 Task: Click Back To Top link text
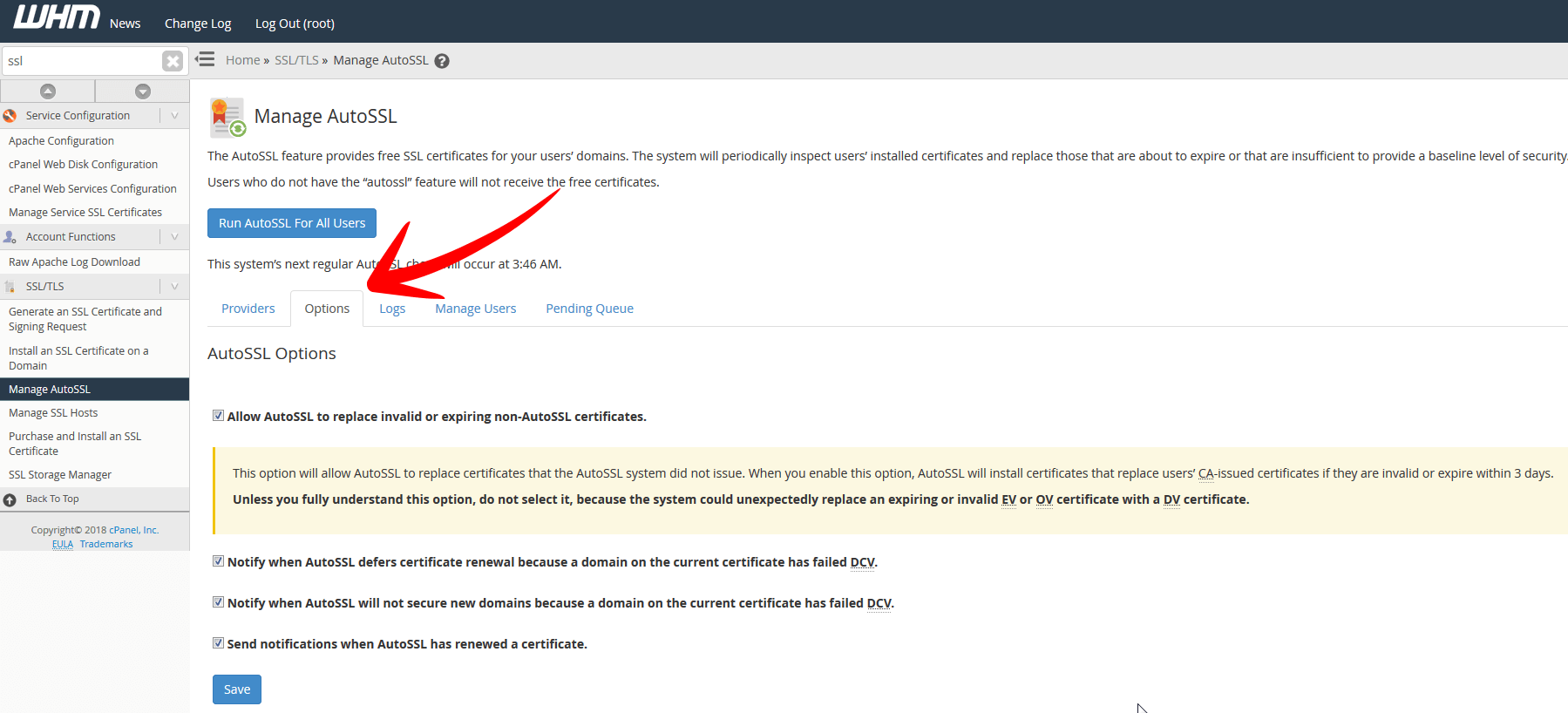[52, 499]
